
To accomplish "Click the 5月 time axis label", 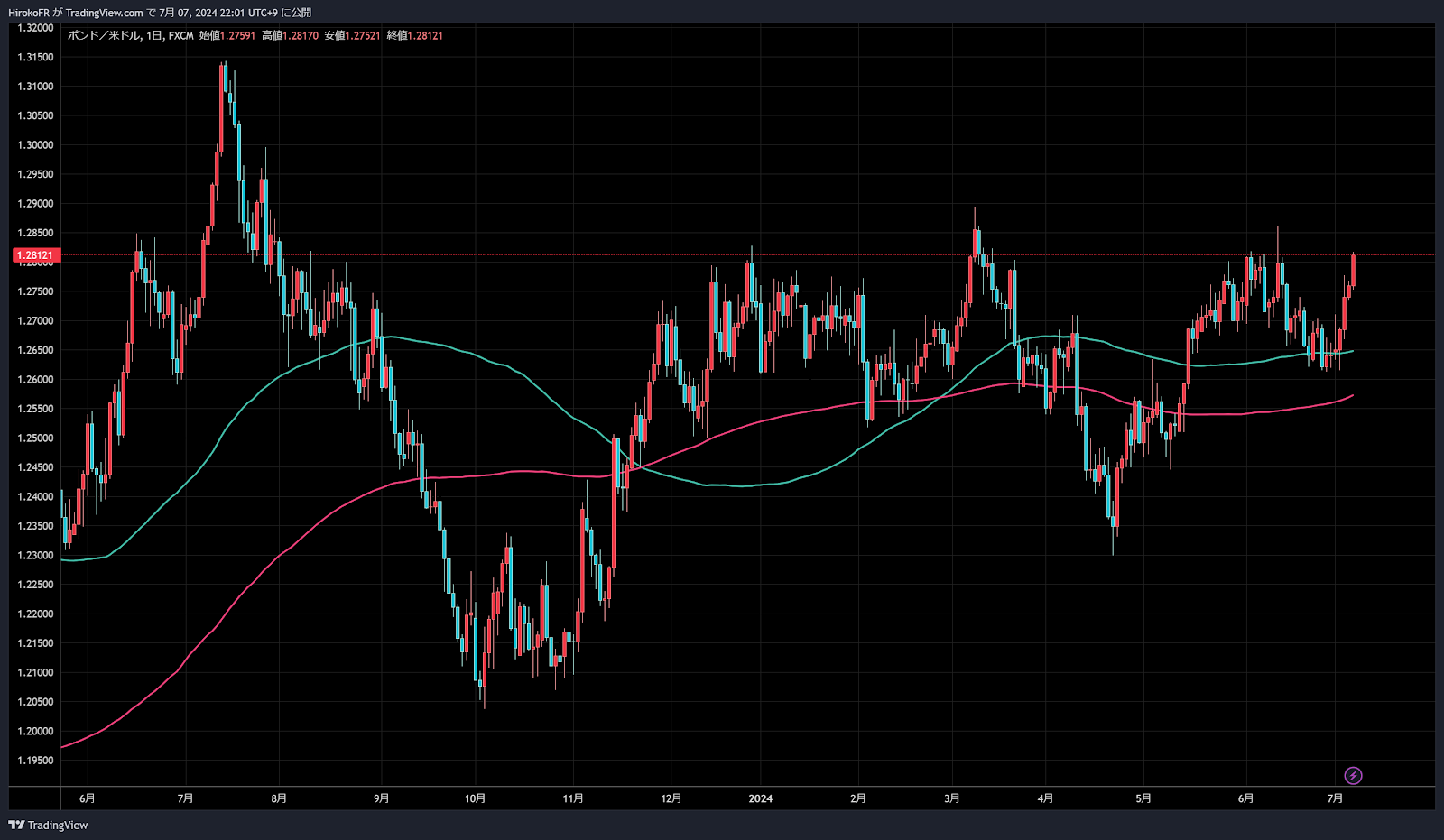I will point(1143,798).
